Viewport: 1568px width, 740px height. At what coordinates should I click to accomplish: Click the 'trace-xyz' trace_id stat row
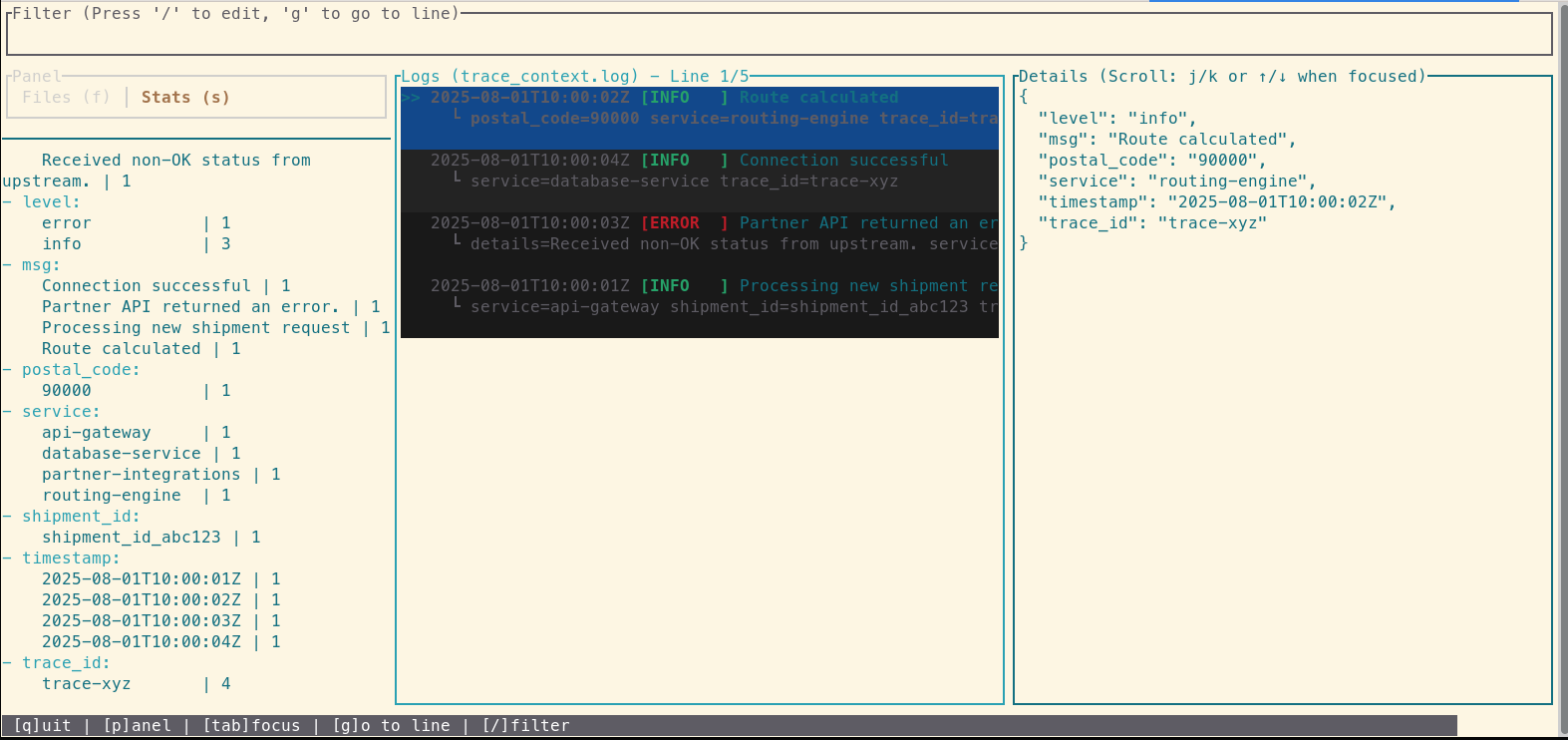(x=137, y=683)
